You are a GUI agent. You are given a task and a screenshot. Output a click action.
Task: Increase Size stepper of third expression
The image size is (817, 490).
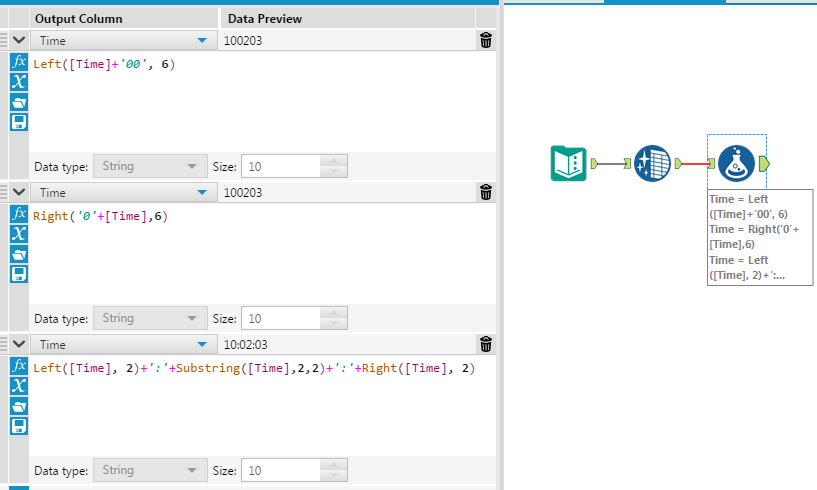[x=333, y=464]
